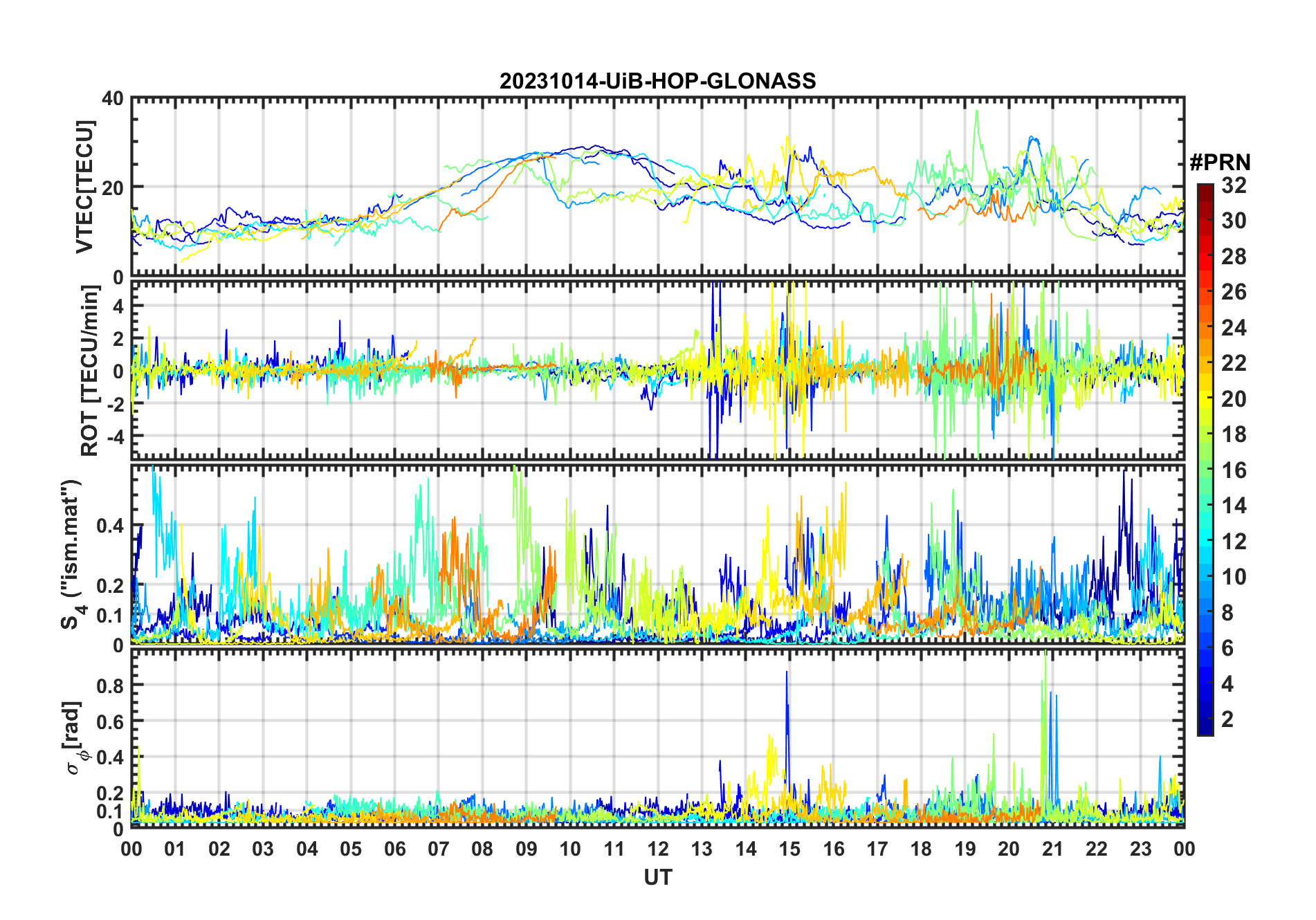Click x-axis tick label 18

pyautogui.click(x=921, y=849)
